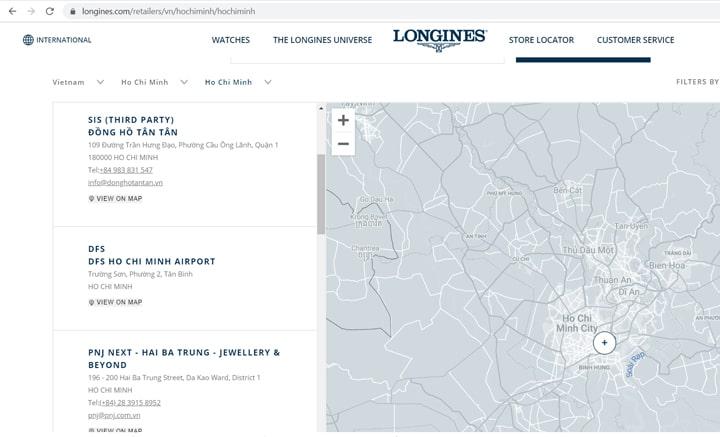
Task: Click the ĐỒNG HỒ TÂN TÂN store name
Action: click(133, 132)
